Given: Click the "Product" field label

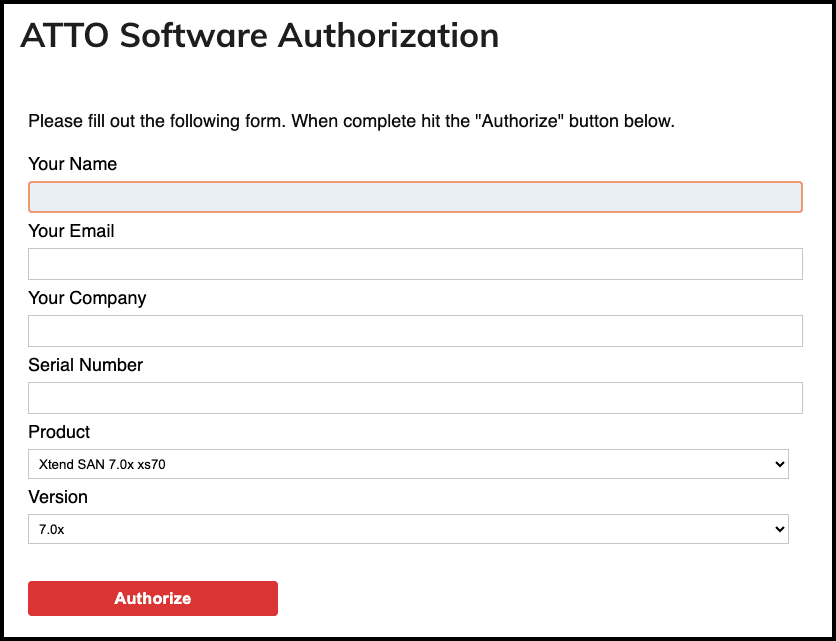Looking at the screenshot, I should tap(59, 432).
